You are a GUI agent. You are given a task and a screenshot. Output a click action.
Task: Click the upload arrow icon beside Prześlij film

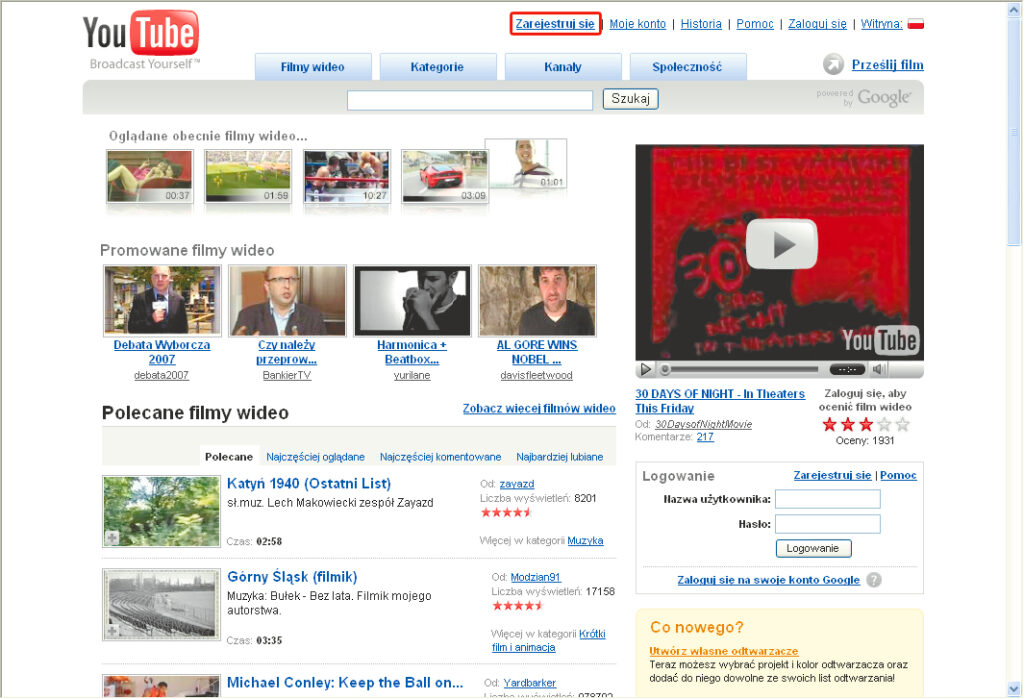[833, 65]
